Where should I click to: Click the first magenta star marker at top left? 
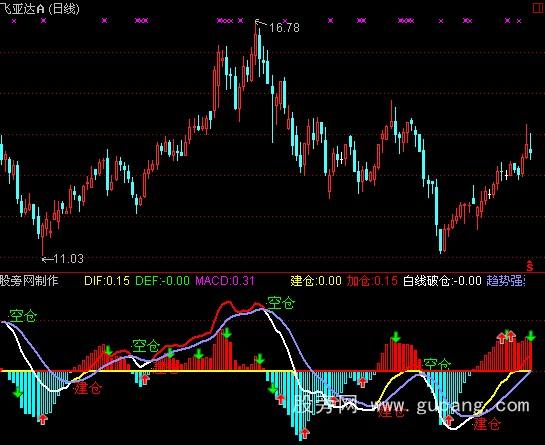(x=14, y=21)
